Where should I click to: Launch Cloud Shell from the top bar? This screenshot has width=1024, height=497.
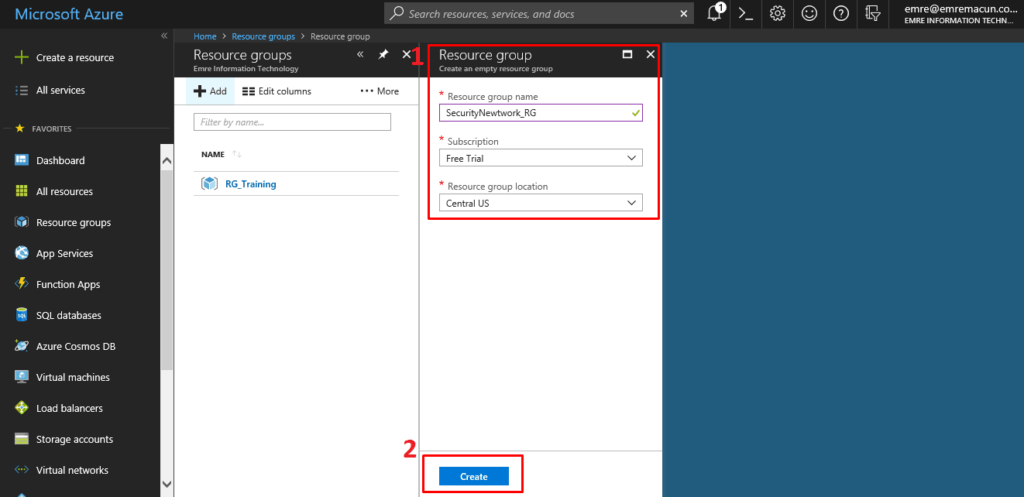[x=746, y=14]
